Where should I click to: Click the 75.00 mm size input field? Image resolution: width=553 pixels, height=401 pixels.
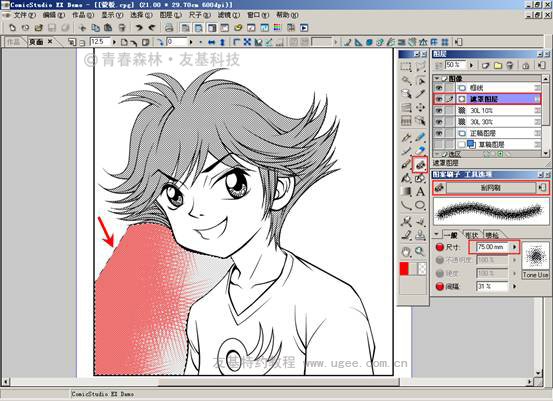click(492, 247)
